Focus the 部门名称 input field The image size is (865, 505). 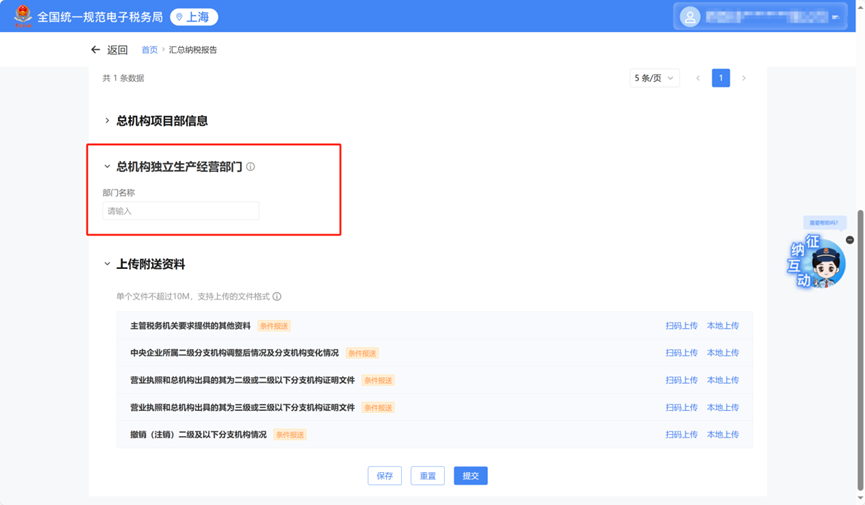click(x=181, y=211)
